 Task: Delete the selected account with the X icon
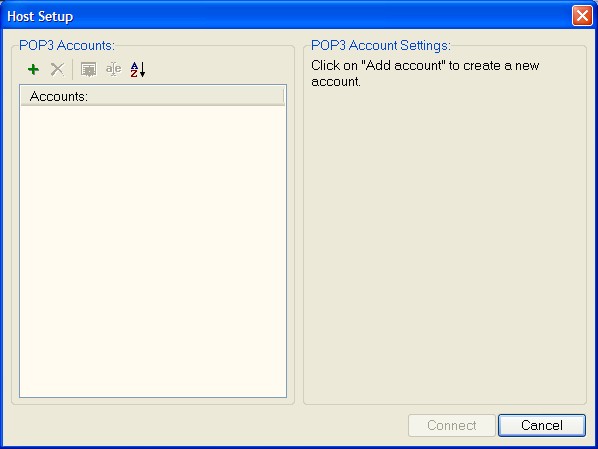pyautogui.click(x=58, y=69)
